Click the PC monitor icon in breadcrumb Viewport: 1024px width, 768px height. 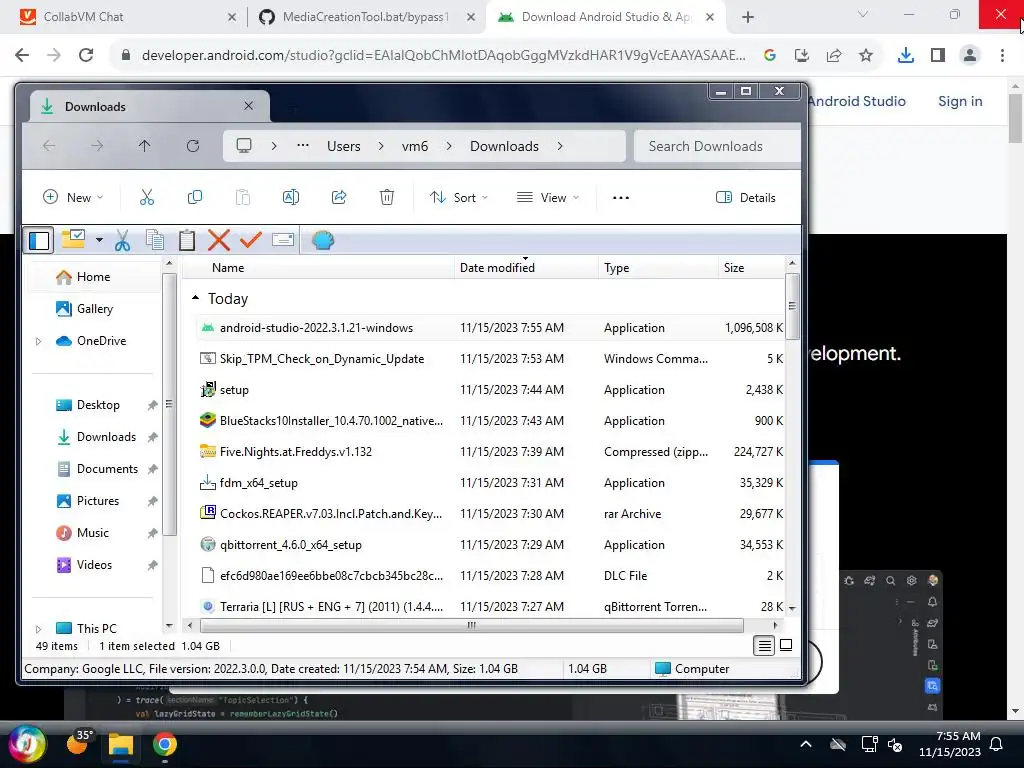click(x=244, y=146)
